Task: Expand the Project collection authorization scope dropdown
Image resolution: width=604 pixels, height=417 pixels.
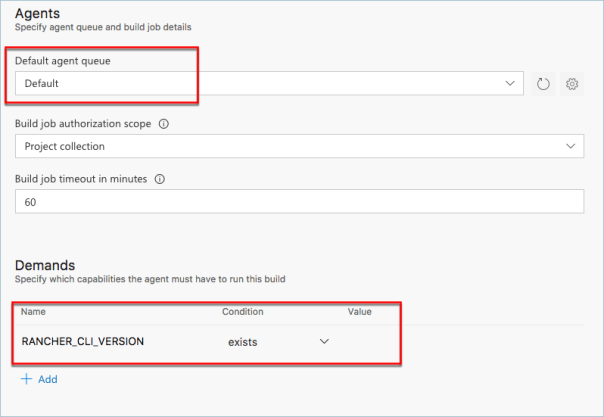Action: coord(300,146)
